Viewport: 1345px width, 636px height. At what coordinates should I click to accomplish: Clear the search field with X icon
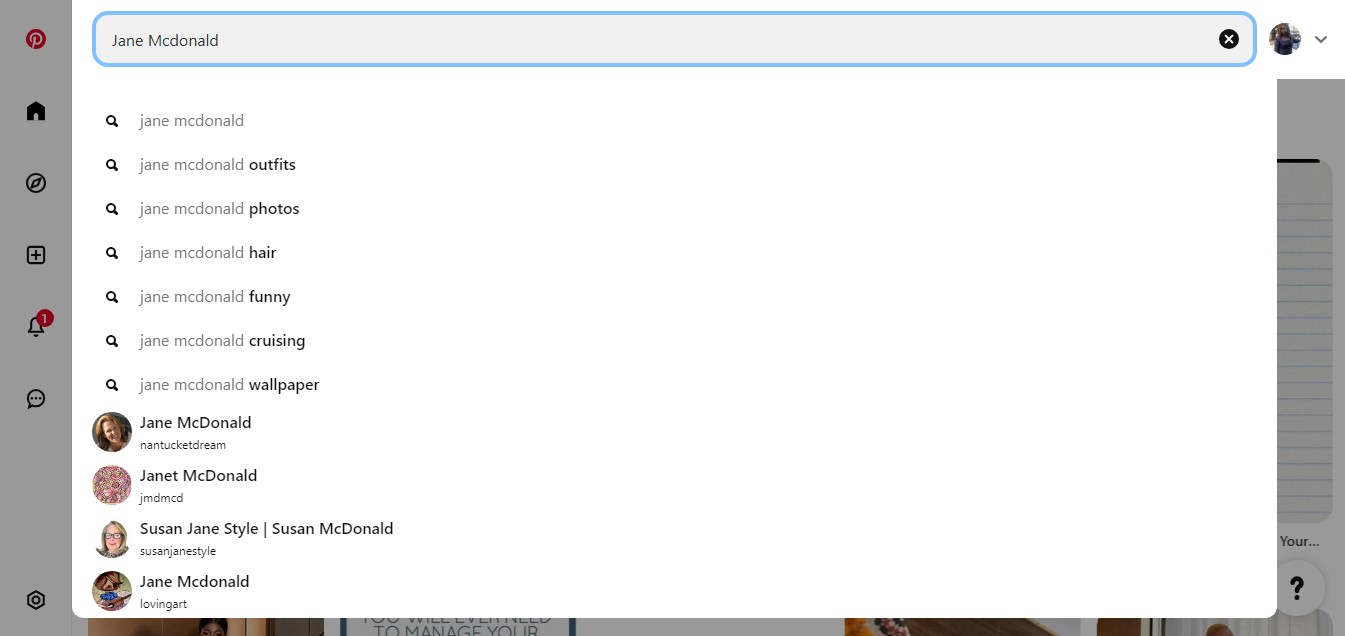pyautogui.click(x=1229, y=39)
